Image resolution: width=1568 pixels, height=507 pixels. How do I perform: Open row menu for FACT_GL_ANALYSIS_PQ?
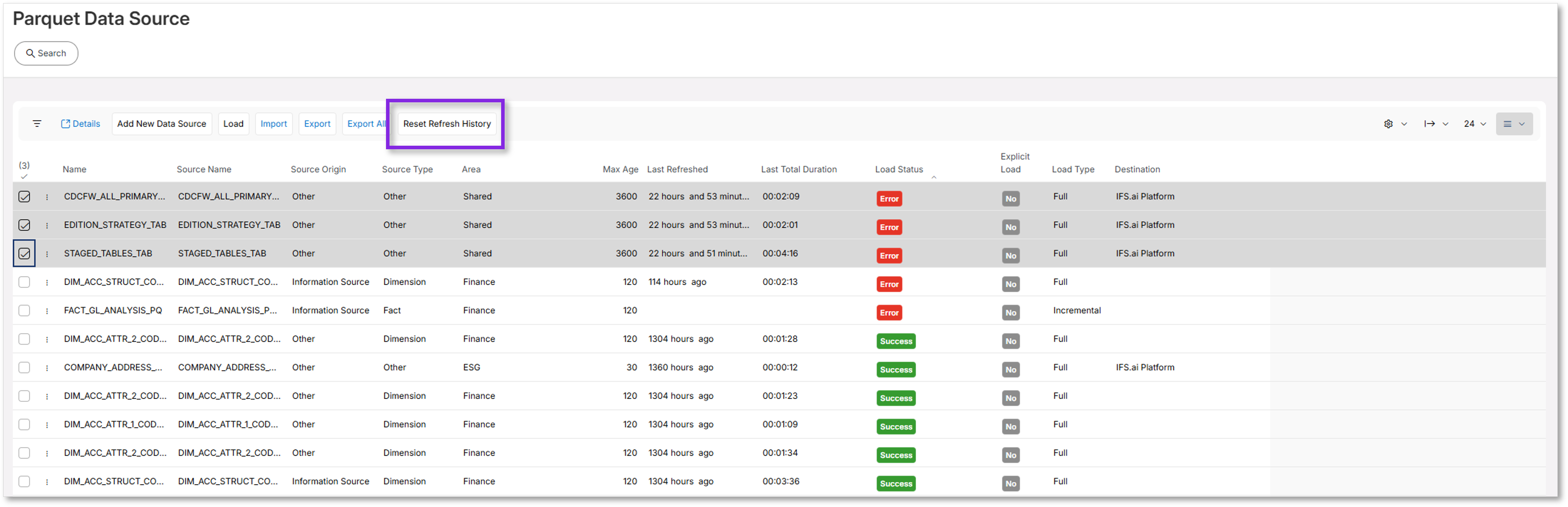(x=47, y=311)
